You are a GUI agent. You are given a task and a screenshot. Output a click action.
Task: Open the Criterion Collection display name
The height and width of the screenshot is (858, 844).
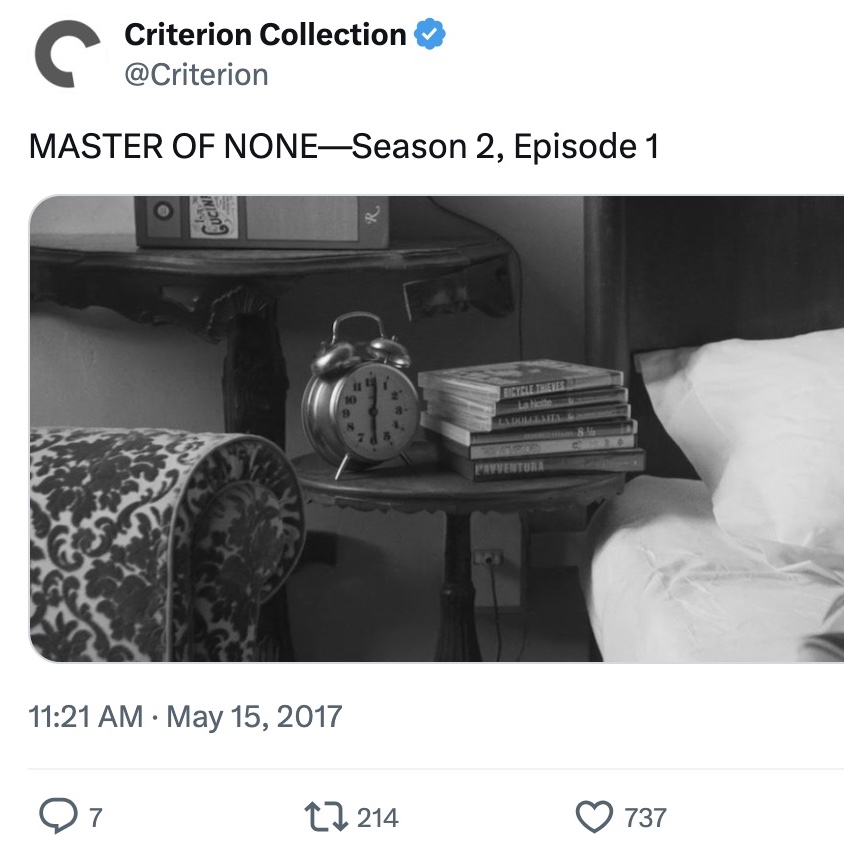[265, 34]
